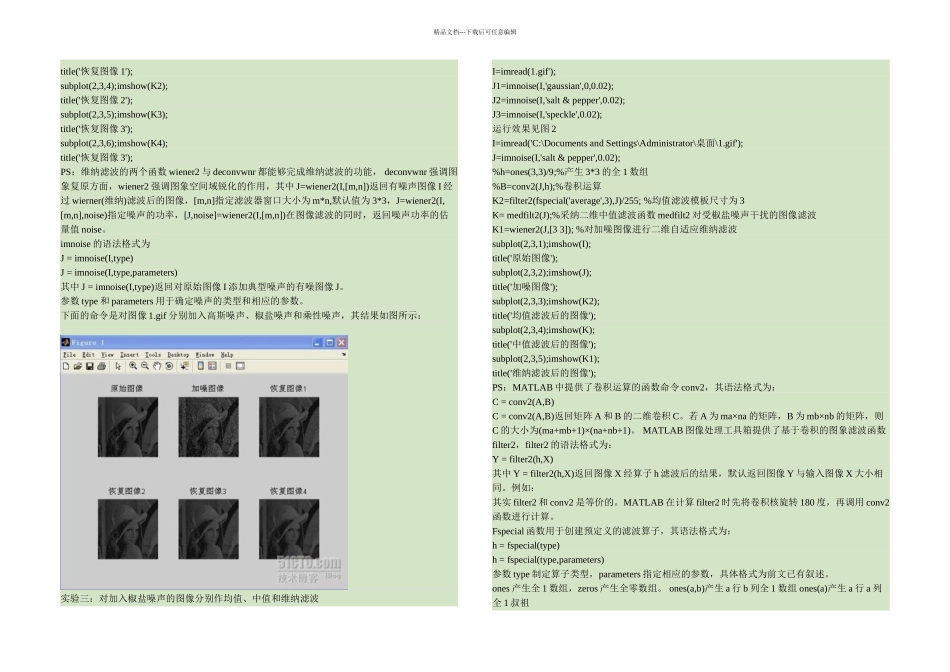
Task: Click the Hide Plot Tools icon
Action: coord(228,366)
